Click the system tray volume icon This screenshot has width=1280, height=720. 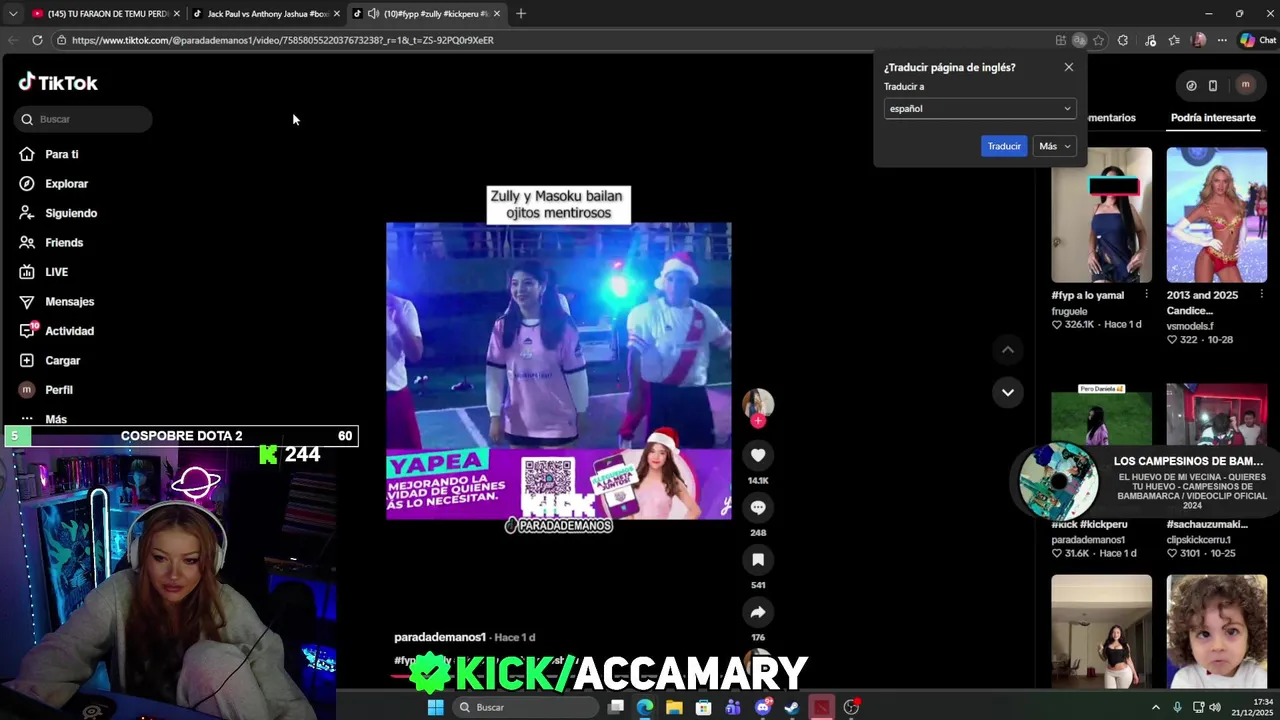[x=1215, y=707]
